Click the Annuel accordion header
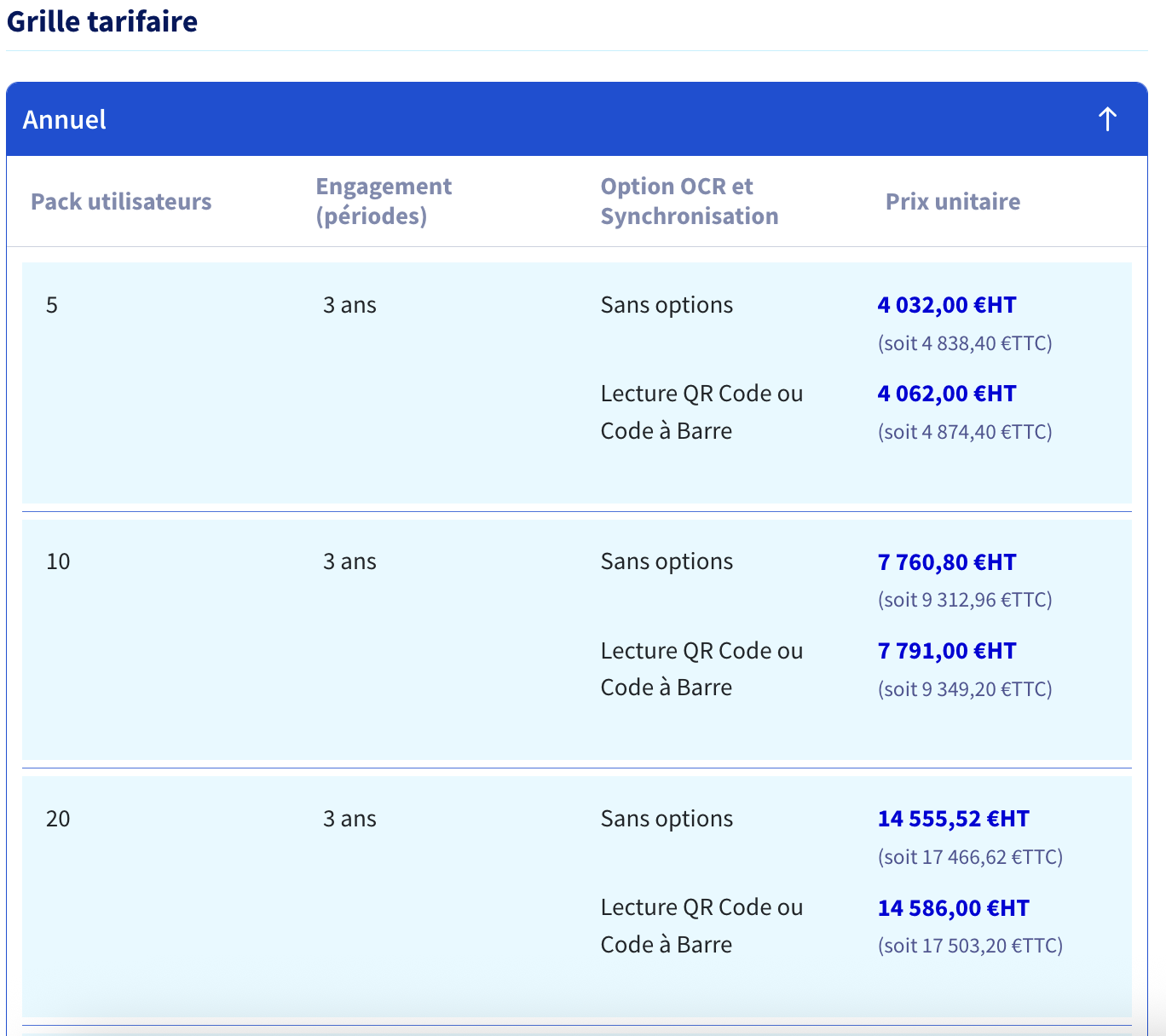This screenshot has width=1166, height=1036. 577,119
